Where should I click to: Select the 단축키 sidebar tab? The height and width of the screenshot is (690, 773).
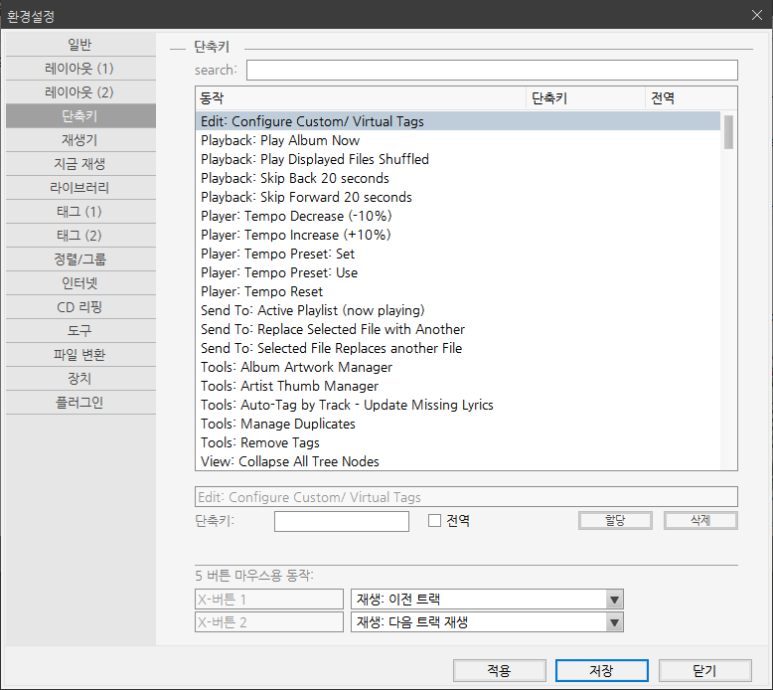(81, 116)
